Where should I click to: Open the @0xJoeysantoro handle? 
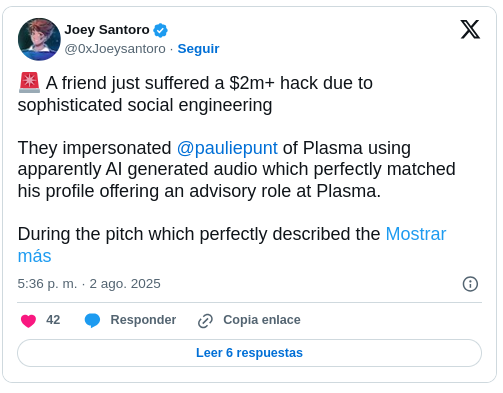pos(115,49)
